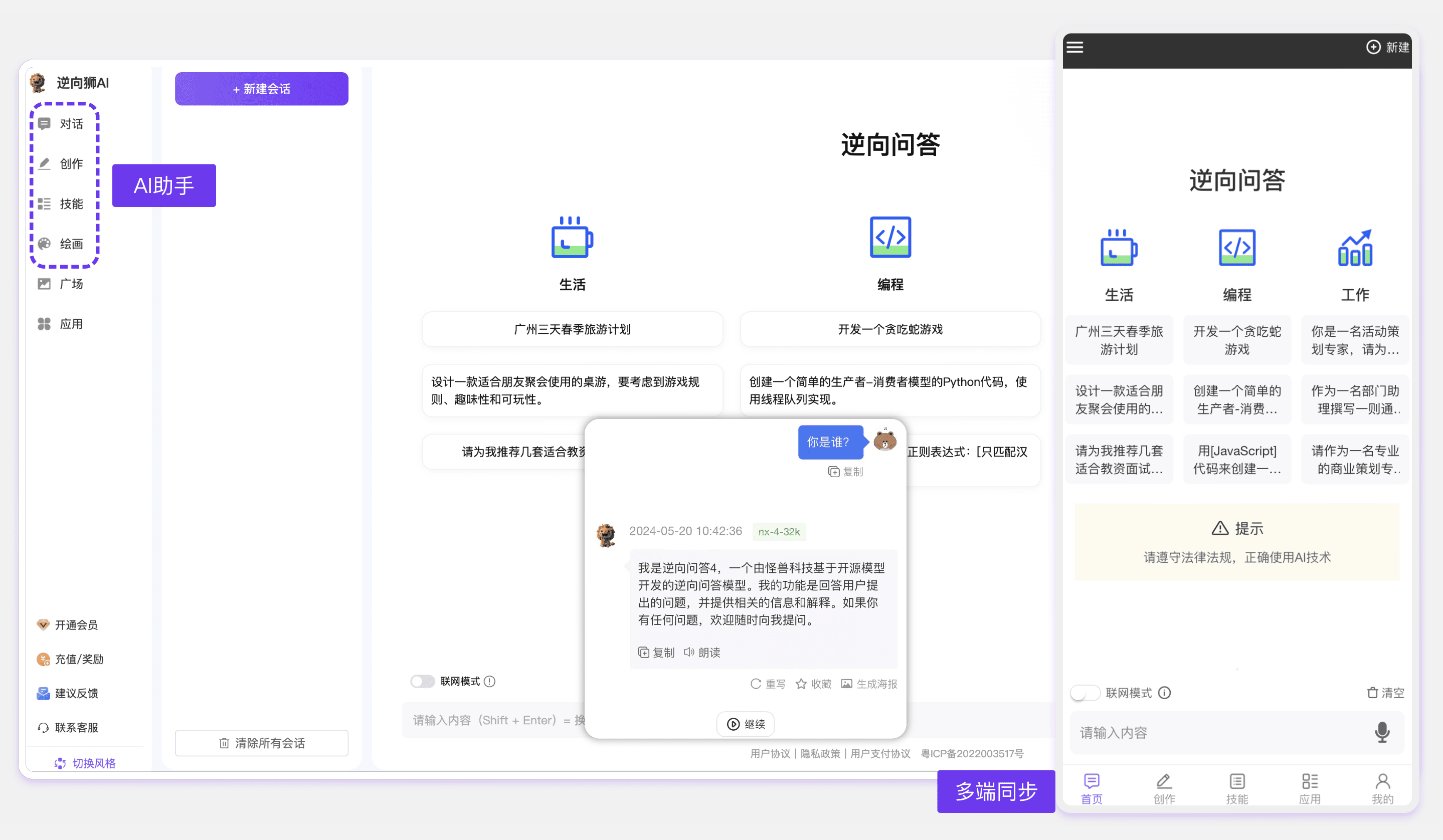
Task: Select the 生产者-消费者 Python prompt card
Action: [890, 391]
